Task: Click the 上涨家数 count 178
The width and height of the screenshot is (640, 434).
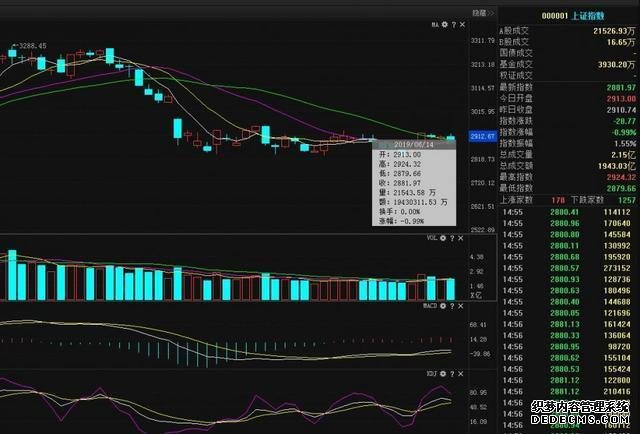Action: pyautogui.click(x=558, y=200)
